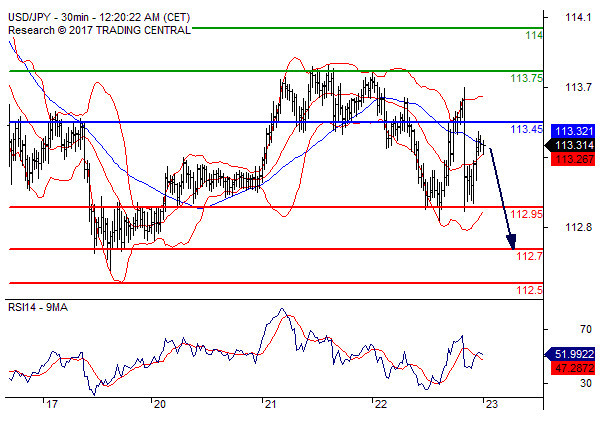Viewport: 608px width, 423px height.
Task: Click the 113.7 axis value
Action: click(578, 87)
